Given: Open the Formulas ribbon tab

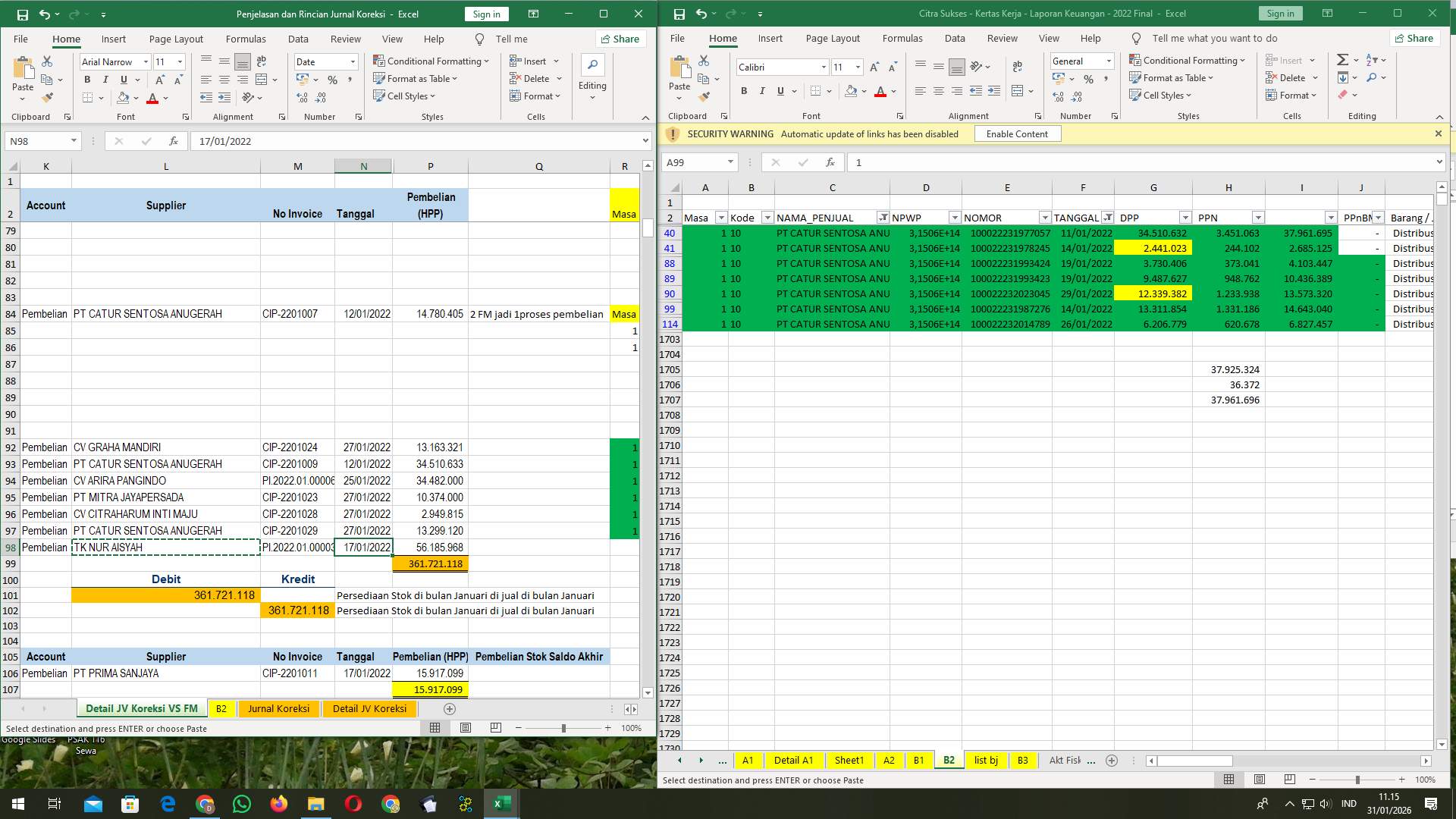Looking at the screenshot, I should pos(246,39).
